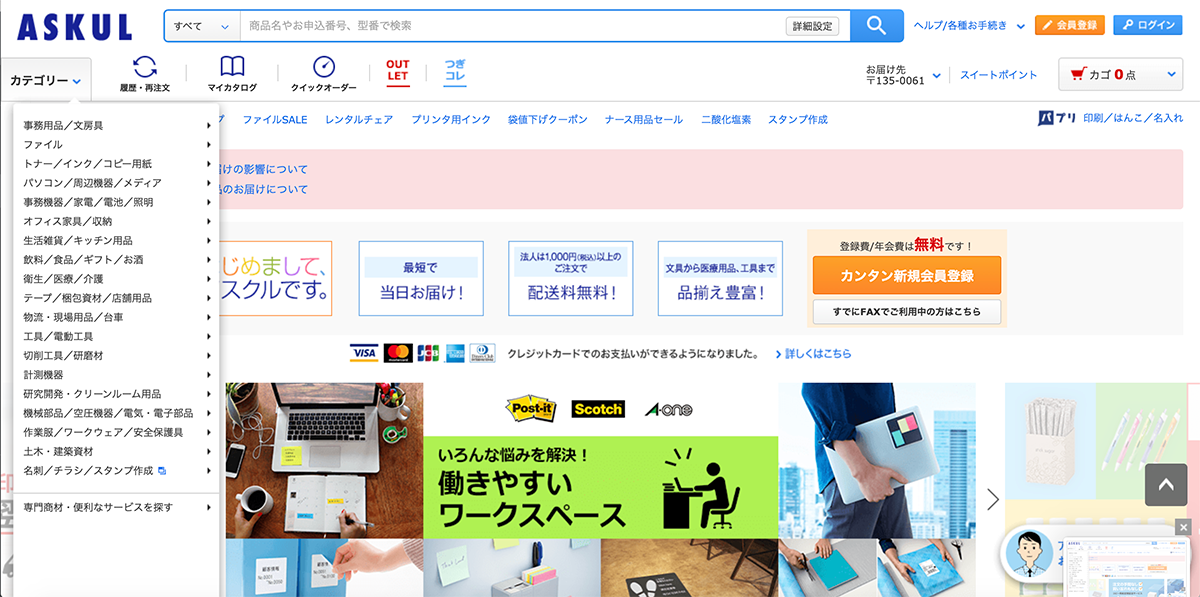Click the JCB card logo

[428, 353]
